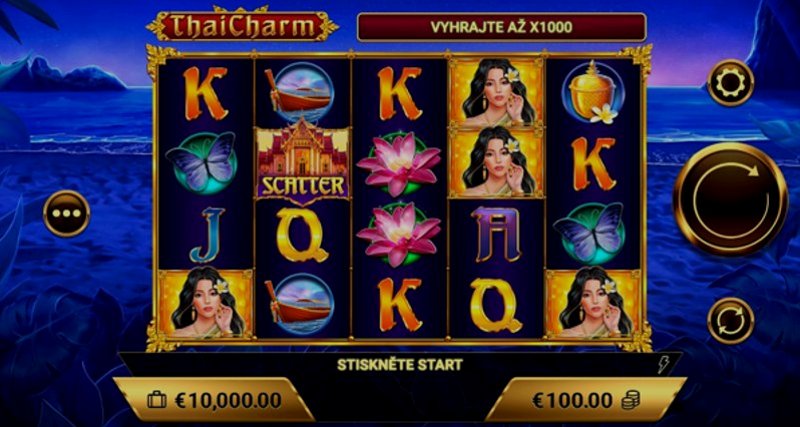Click the purple A symbol
The image size is (800, 427).
(x=496, y=234)
